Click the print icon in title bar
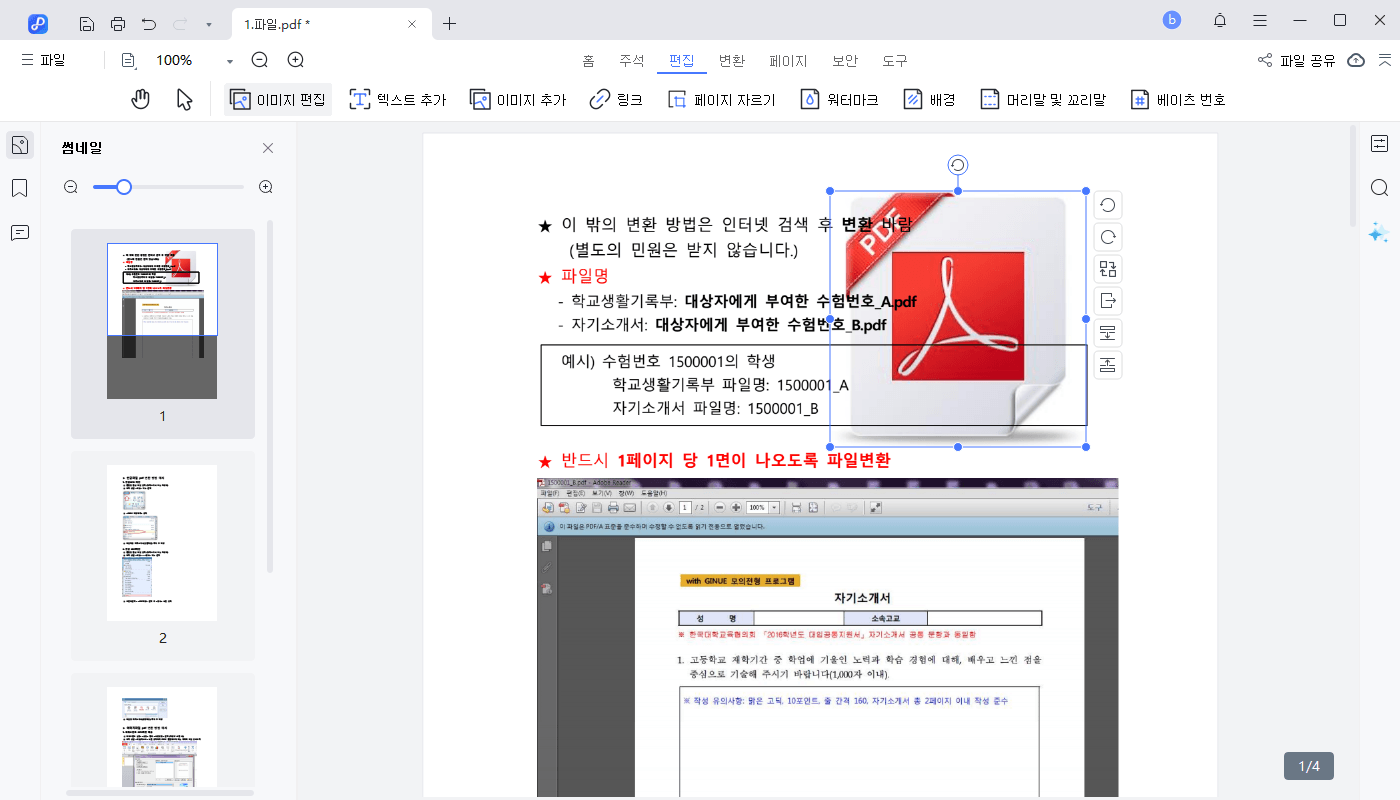 pyautogui.click(x=118, y=23)
